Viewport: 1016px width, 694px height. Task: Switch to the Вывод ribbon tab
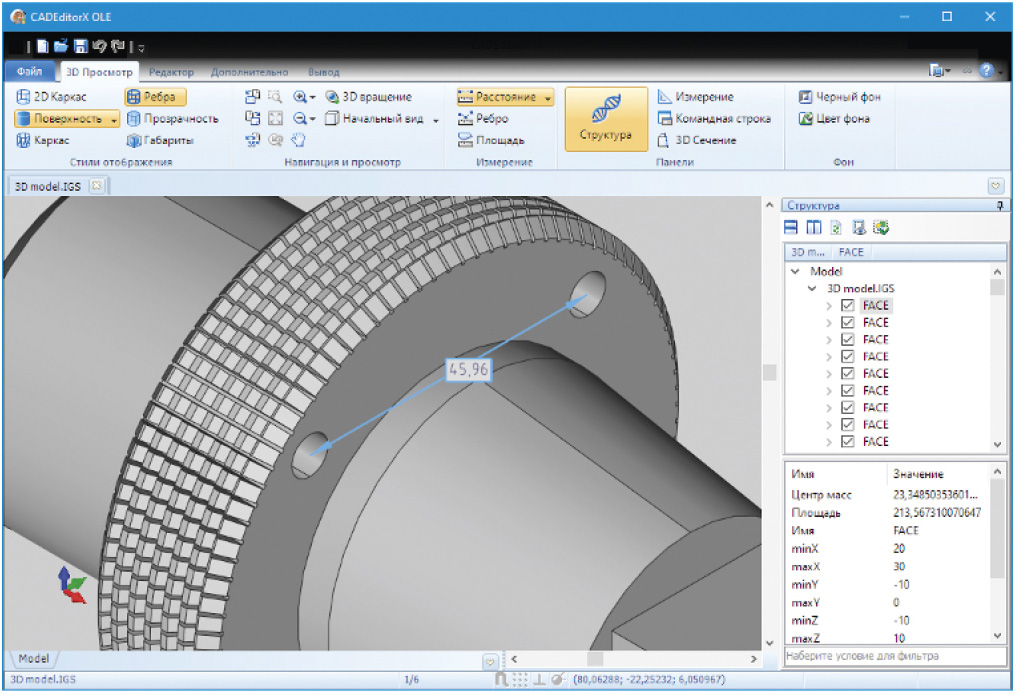point(323,72)
